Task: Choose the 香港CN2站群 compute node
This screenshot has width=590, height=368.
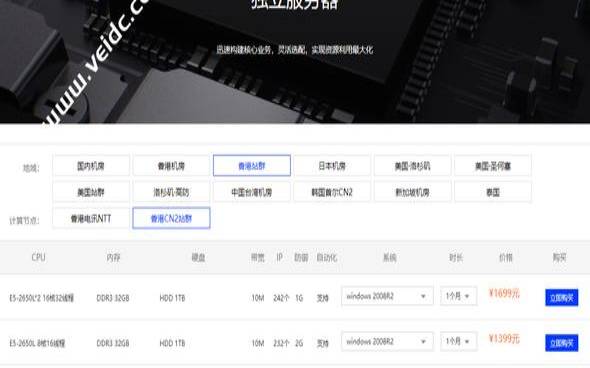Action: (171, 218)
